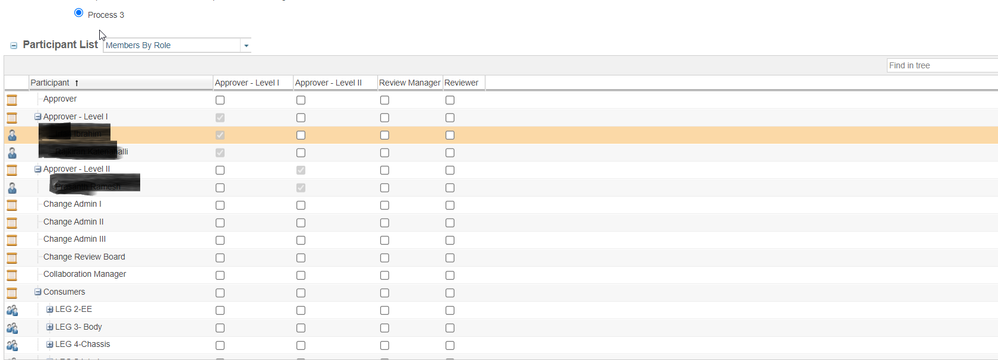Image resolution: width=998 pixels, height=360 pixels.
Task: Collapse the Participant List section
Action: 13,46
